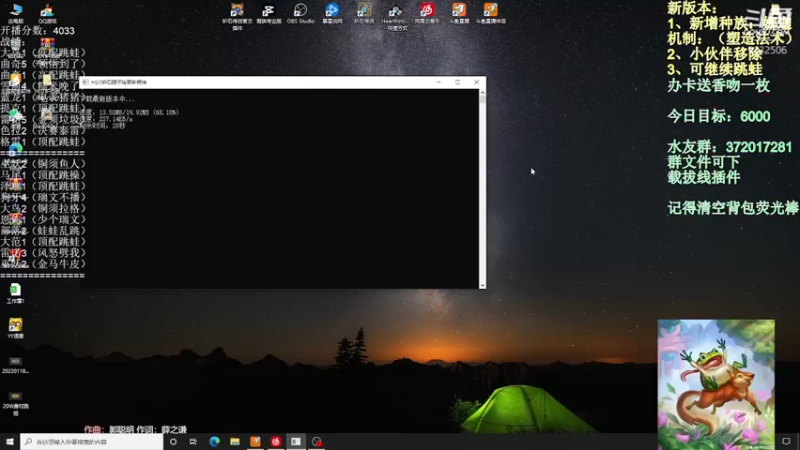Close the HDT updater console window

pyautogui.click(x=477, y=82)
